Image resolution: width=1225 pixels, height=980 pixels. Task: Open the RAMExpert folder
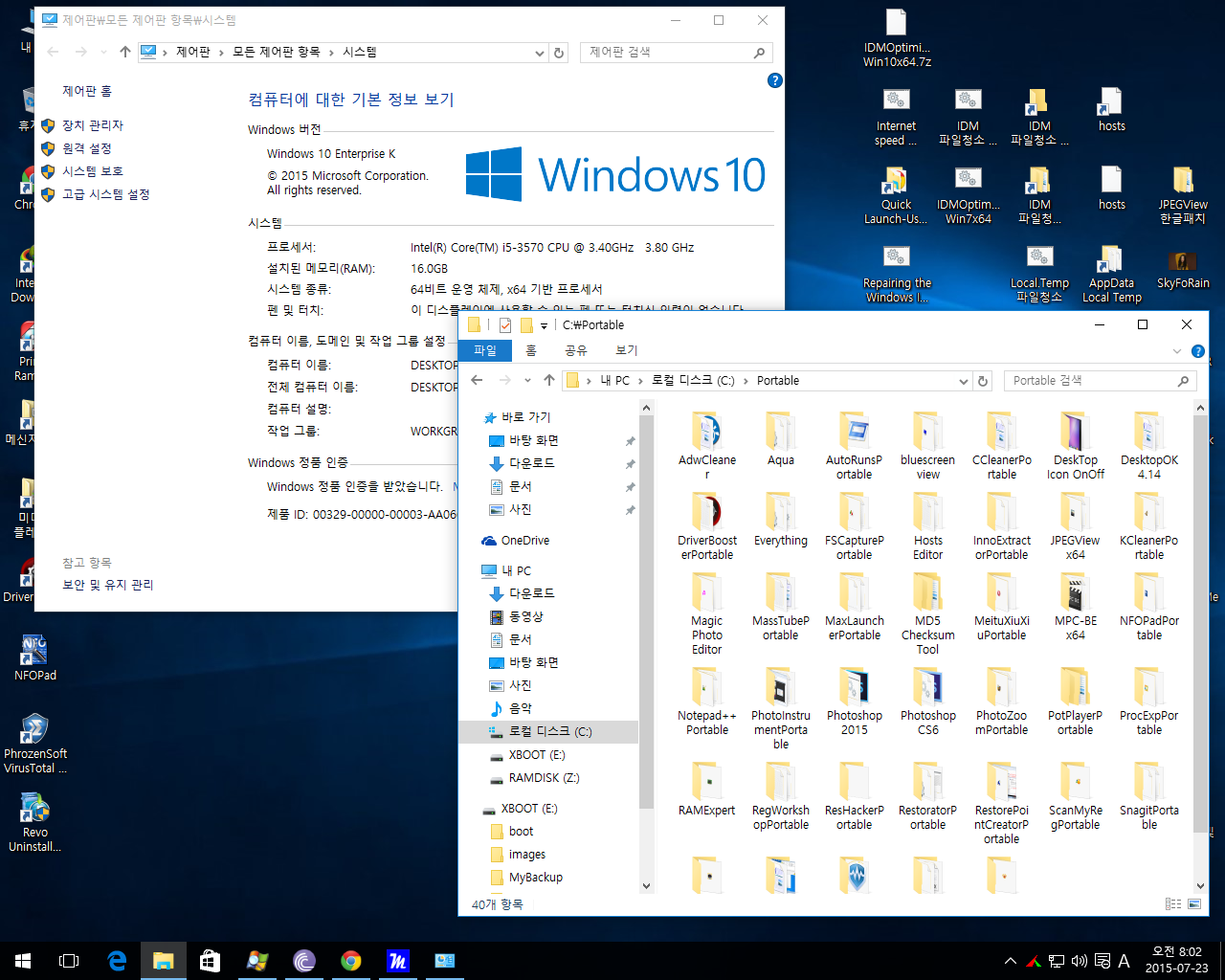pyautogui.click(x=707, y=791)
